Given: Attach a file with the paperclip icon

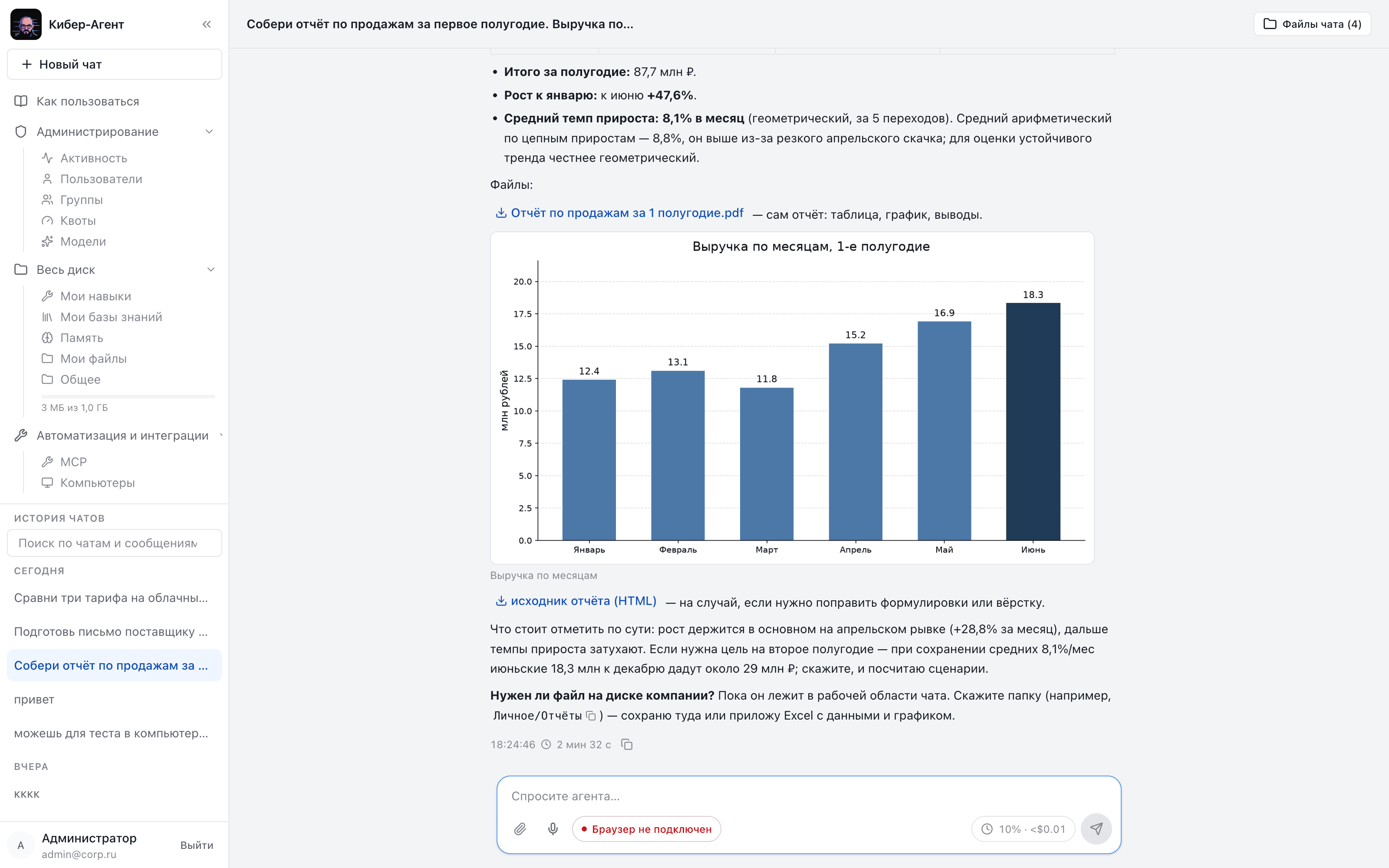Looking at the screenshot, I should (520, 829).
